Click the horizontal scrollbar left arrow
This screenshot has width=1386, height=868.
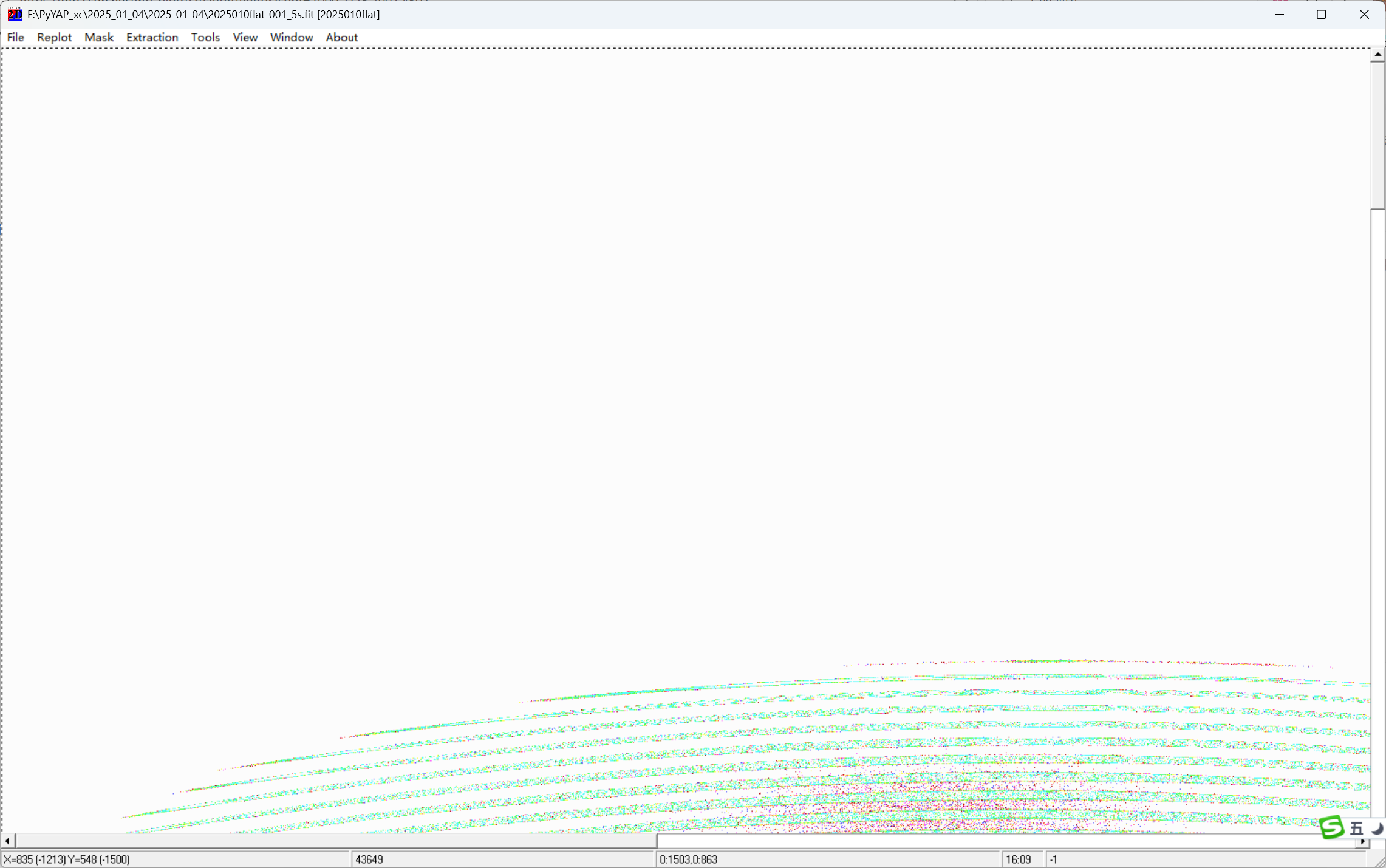coord(7,841)
